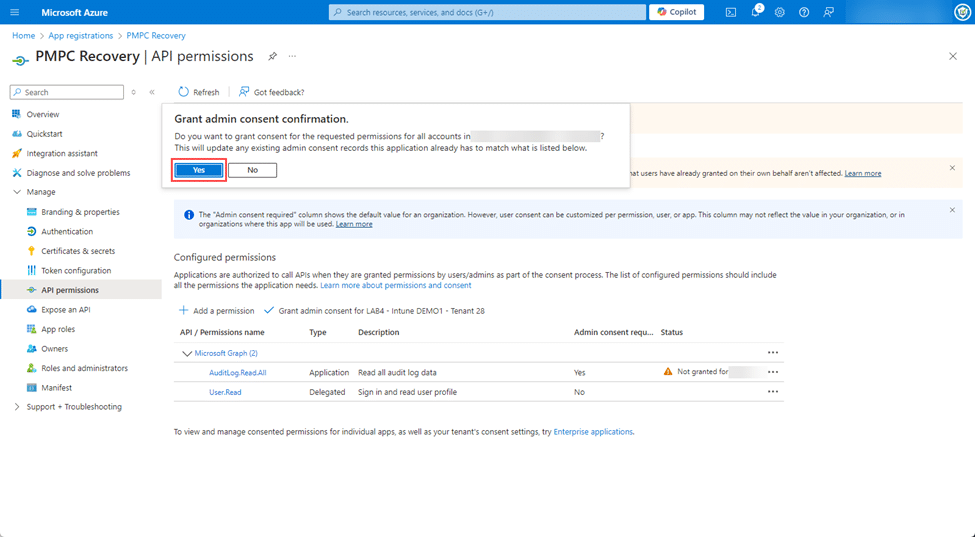
Task: Open the Azure portal hamburger menu
Action: pyautogui.click(x=14, y=12)
